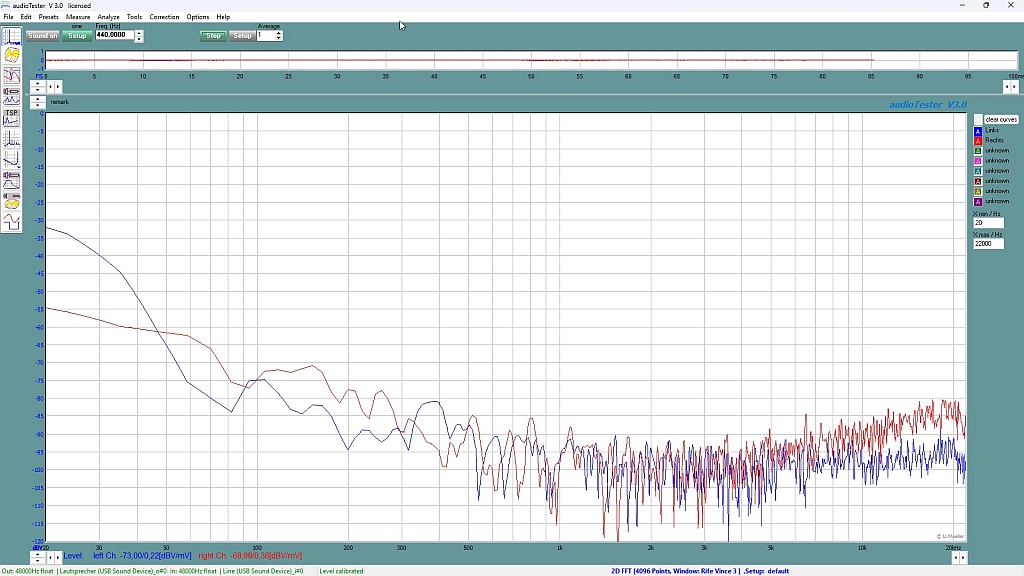Toggle the dark red unknown curve marker

point(978,182)
